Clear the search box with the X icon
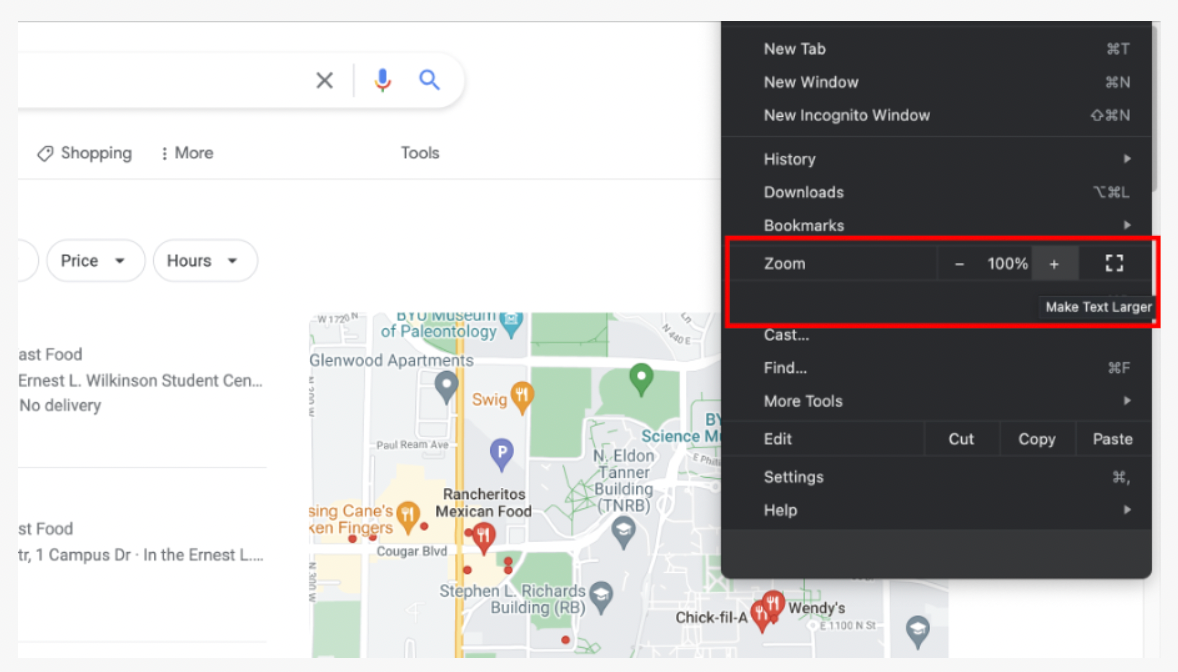Viewport: 1178px width, 672px height. point(325,80)
